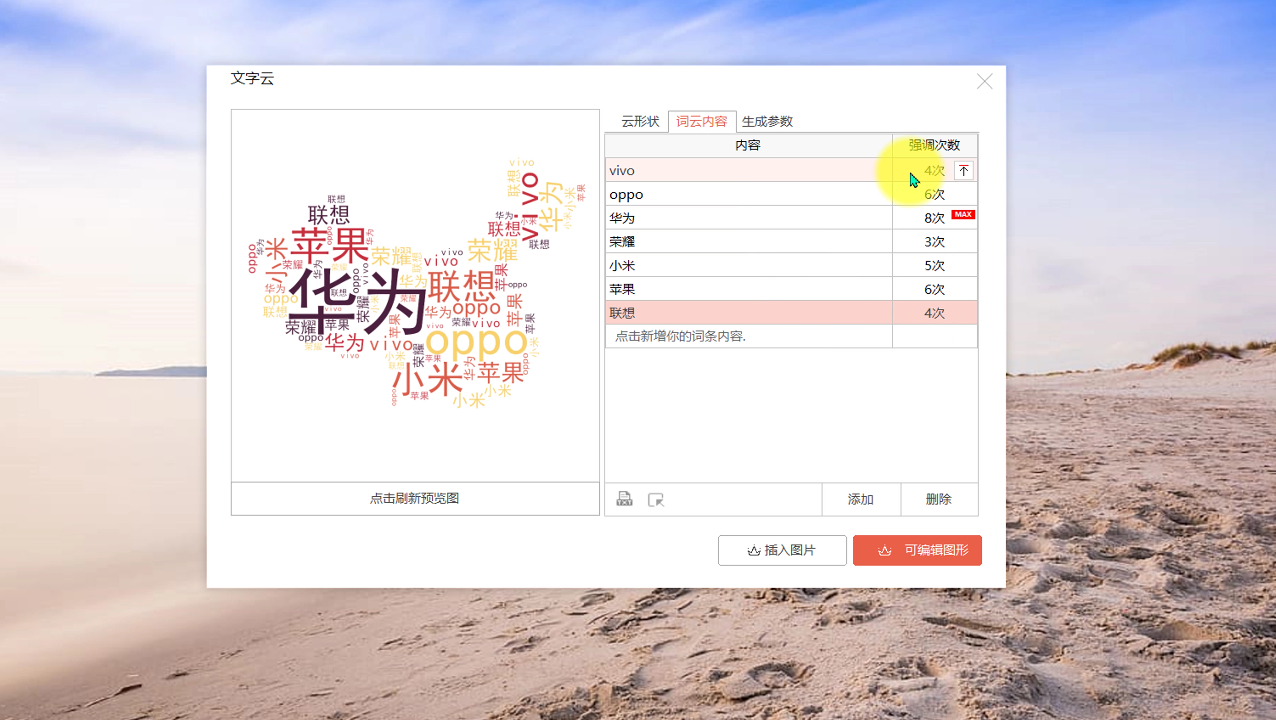The image size is (1276, 720).
Task: Click the 5次 count for 小米
Action: pos(934,265)
